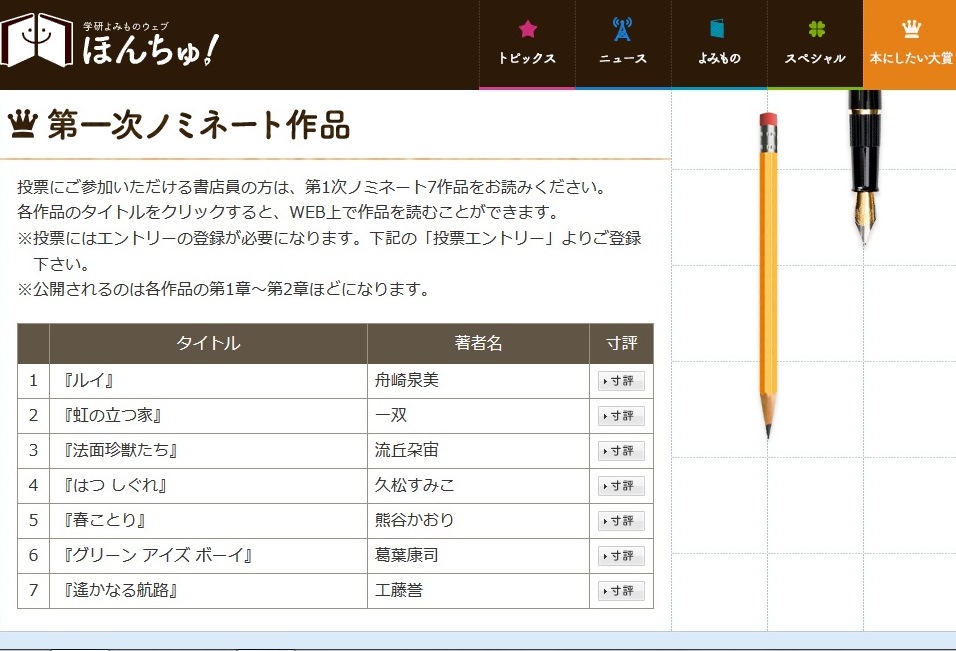The width and height of the screenshot is (956, 651).
Task: Click the teal book Yomimono icon
Action: coord(718,29)
